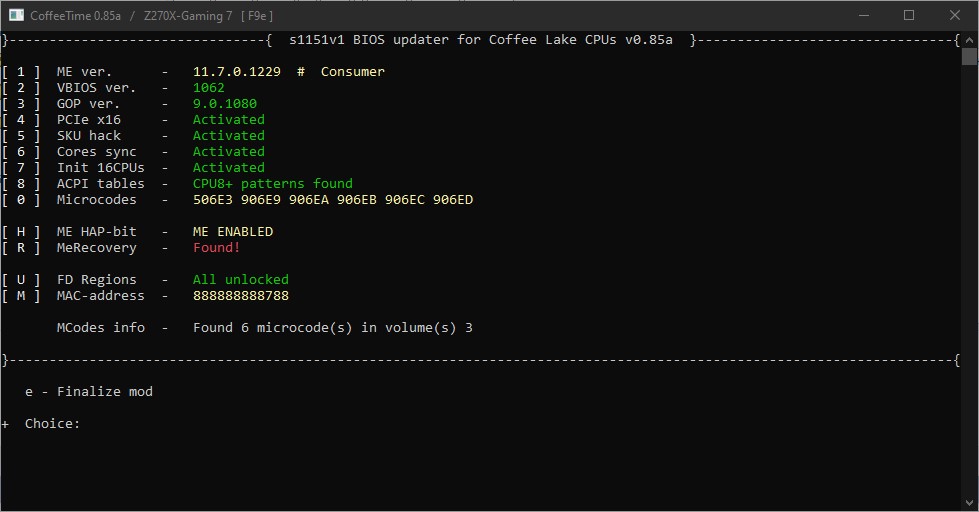Maximize the CoffeeTime window
The width and height of the screenshot is (979, 512).
(x=909, y=16)
